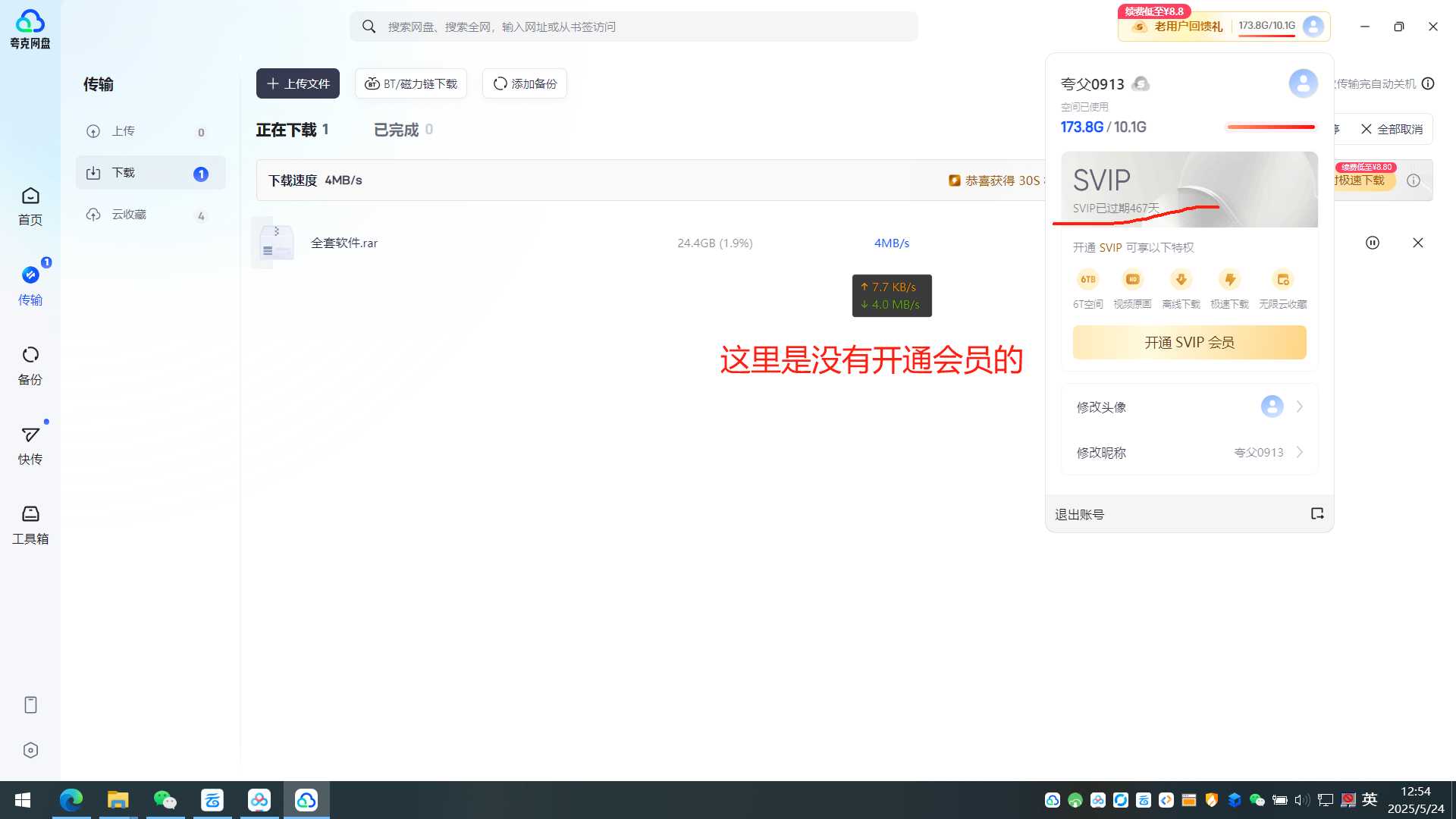
Task: Click cloud badge next to 夸父0913
Action: click(1141, 84)
